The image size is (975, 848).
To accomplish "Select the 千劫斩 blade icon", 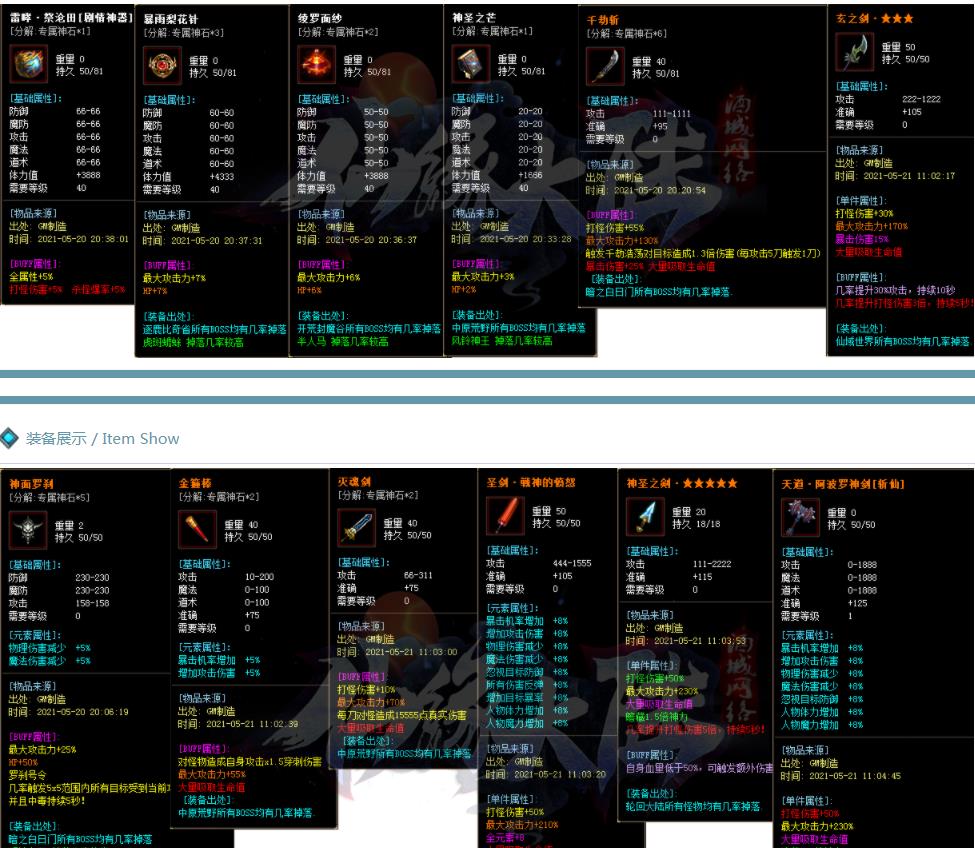I will [x=605, y=66].
